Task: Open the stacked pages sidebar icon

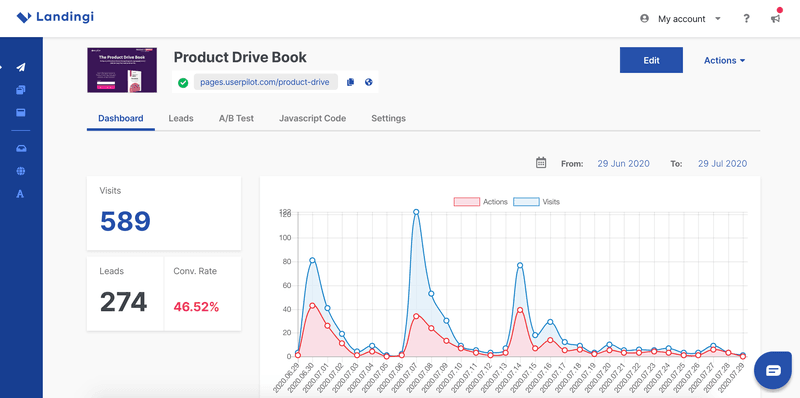Action: coord(21,90)
